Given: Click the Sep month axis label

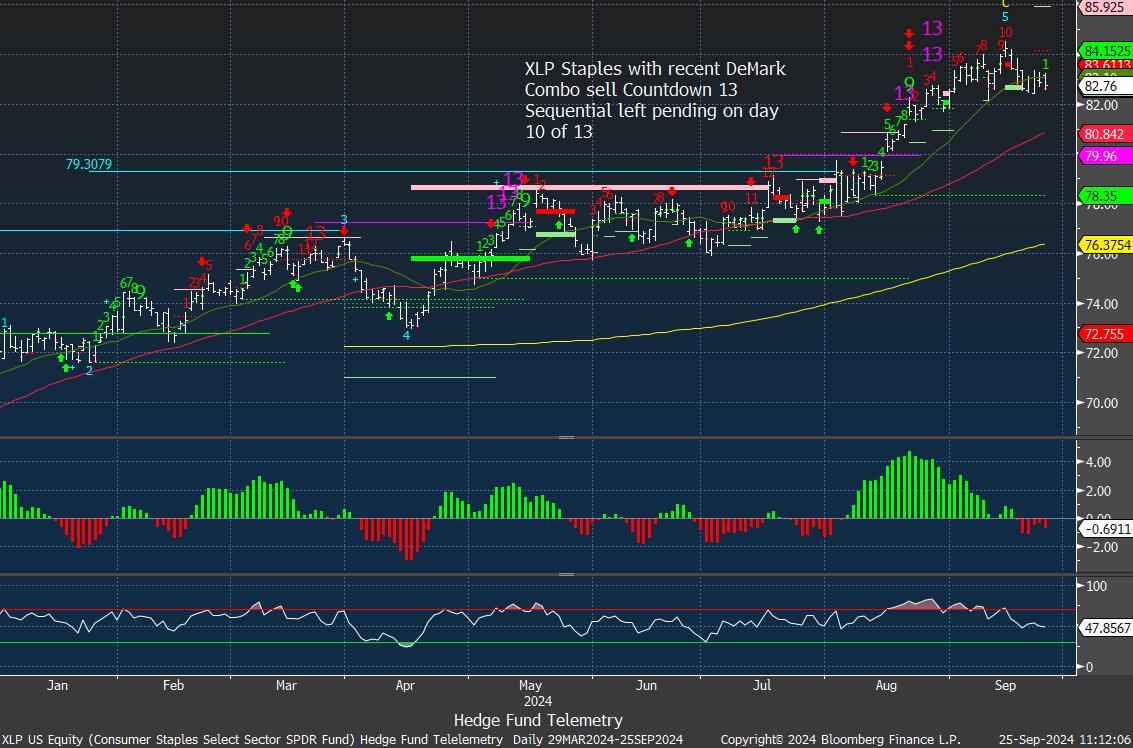Looking at the screenshot, I should (x=1005, y=685).
